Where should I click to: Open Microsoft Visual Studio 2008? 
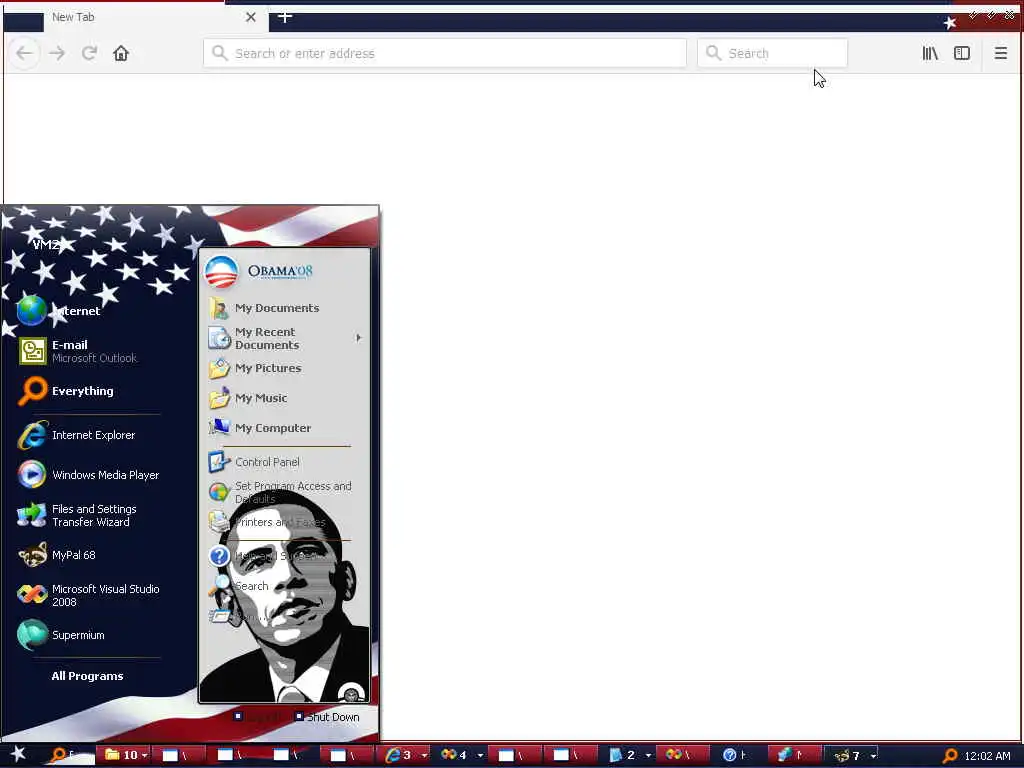(x=89, y=595)
